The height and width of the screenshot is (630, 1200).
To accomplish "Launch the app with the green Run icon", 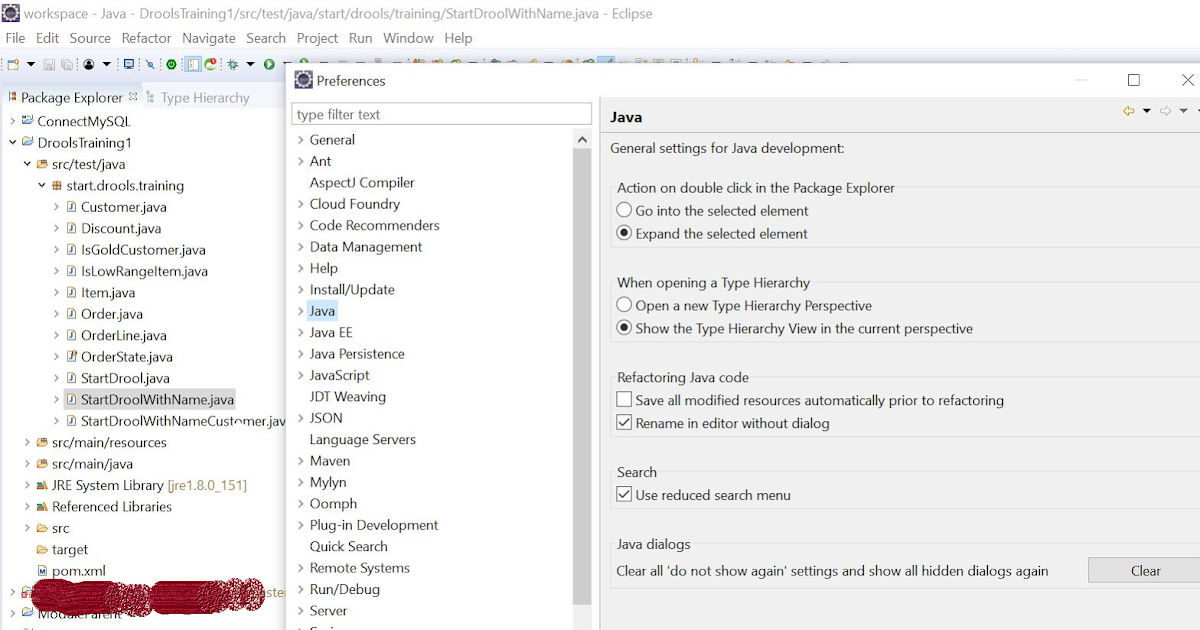I will click(x=268, y=63).
